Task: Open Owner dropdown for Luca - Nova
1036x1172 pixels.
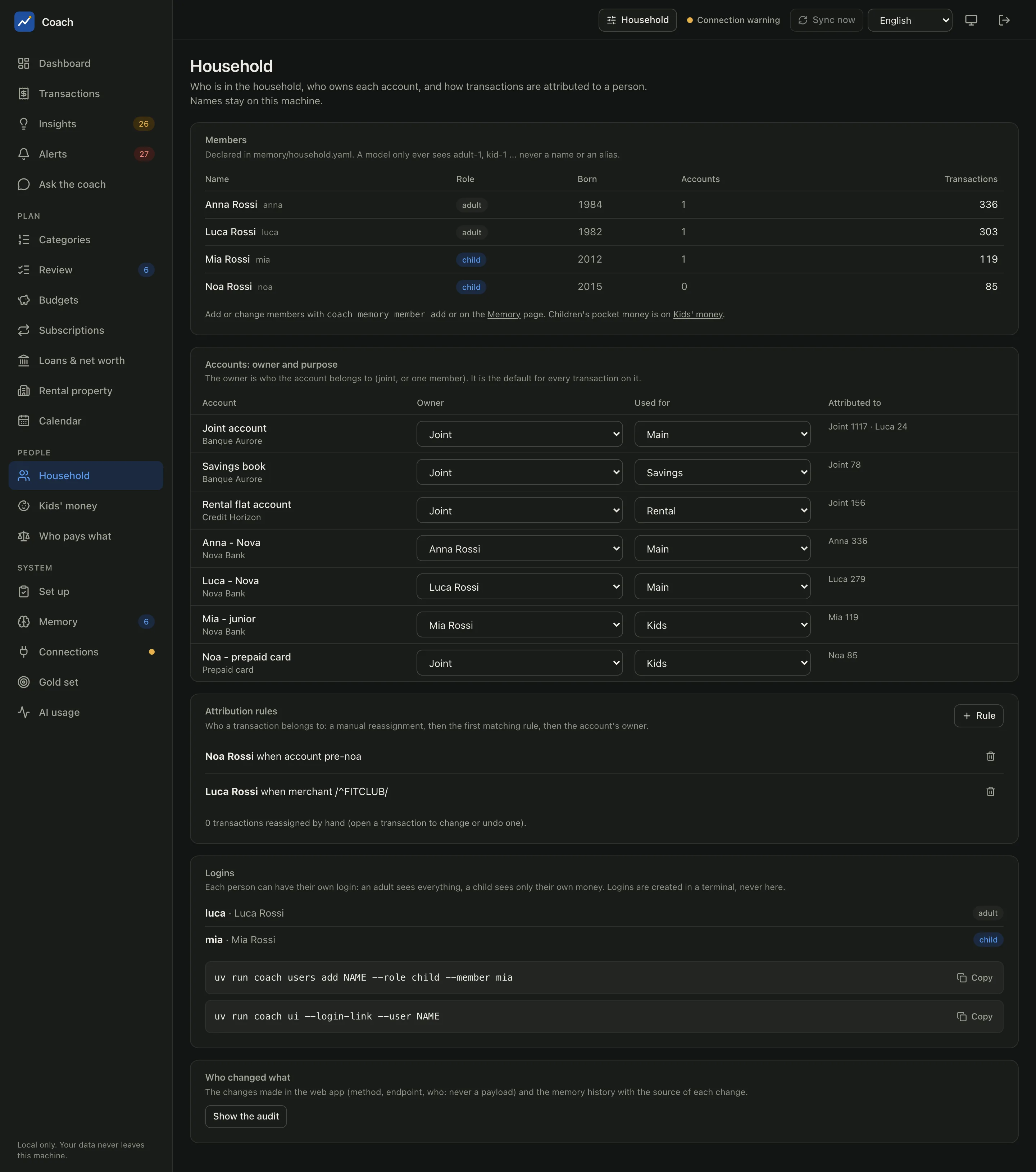Action: (x=519, y=587)
